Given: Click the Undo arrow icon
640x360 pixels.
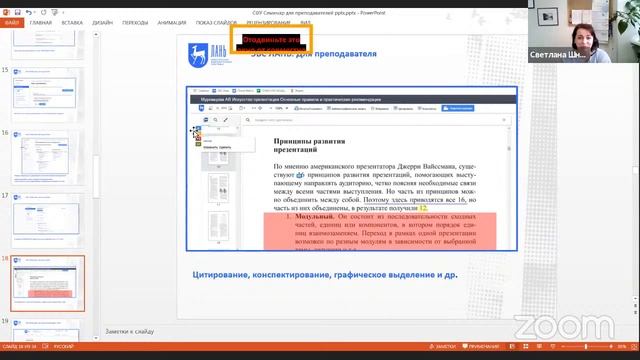Looking at the screenshot, I should tap(28, 13).
